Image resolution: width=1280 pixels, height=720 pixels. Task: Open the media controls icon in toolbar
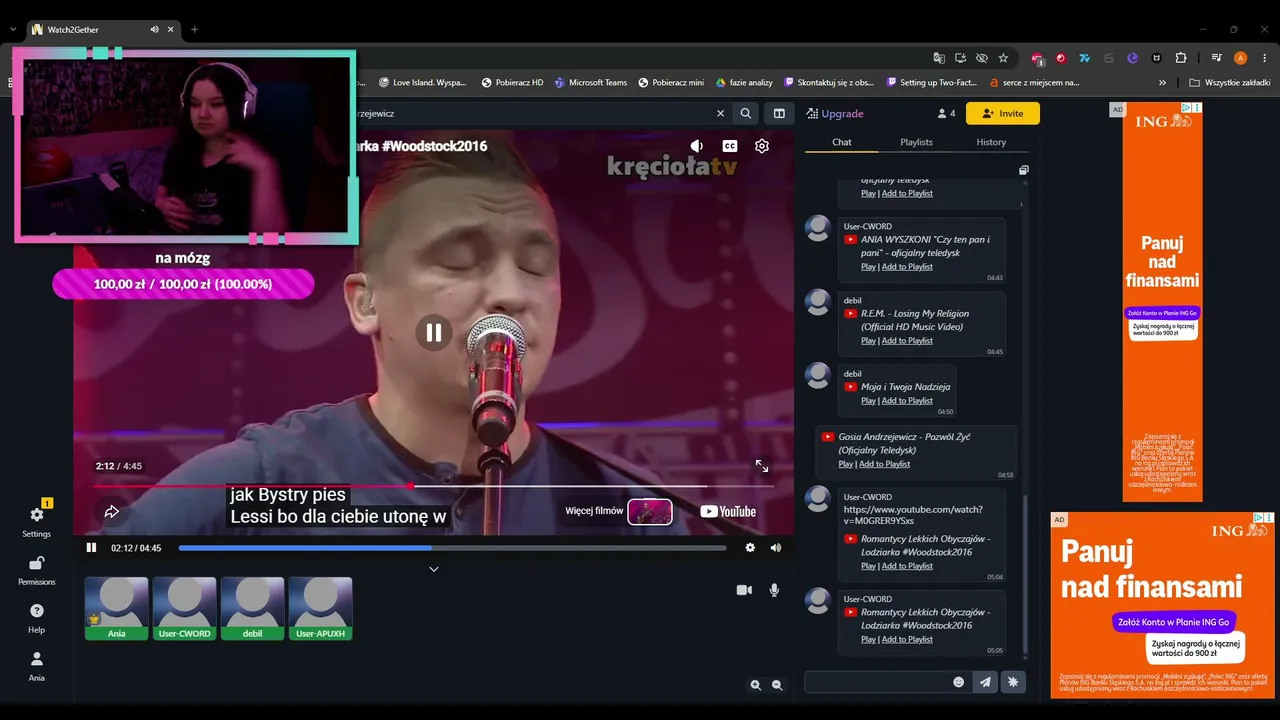(x=1216, y=58)
